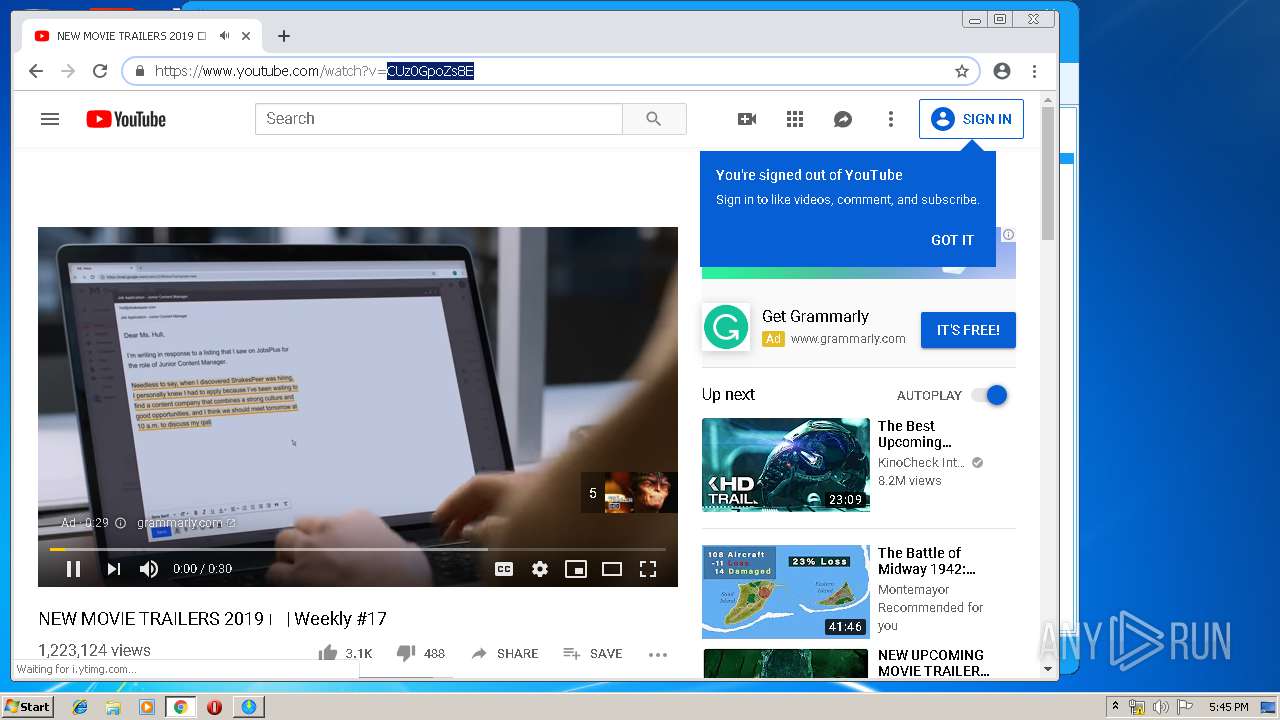Open the create video camera icon
The height and width of the screenshot is (720, 1280).
[747, 119]
